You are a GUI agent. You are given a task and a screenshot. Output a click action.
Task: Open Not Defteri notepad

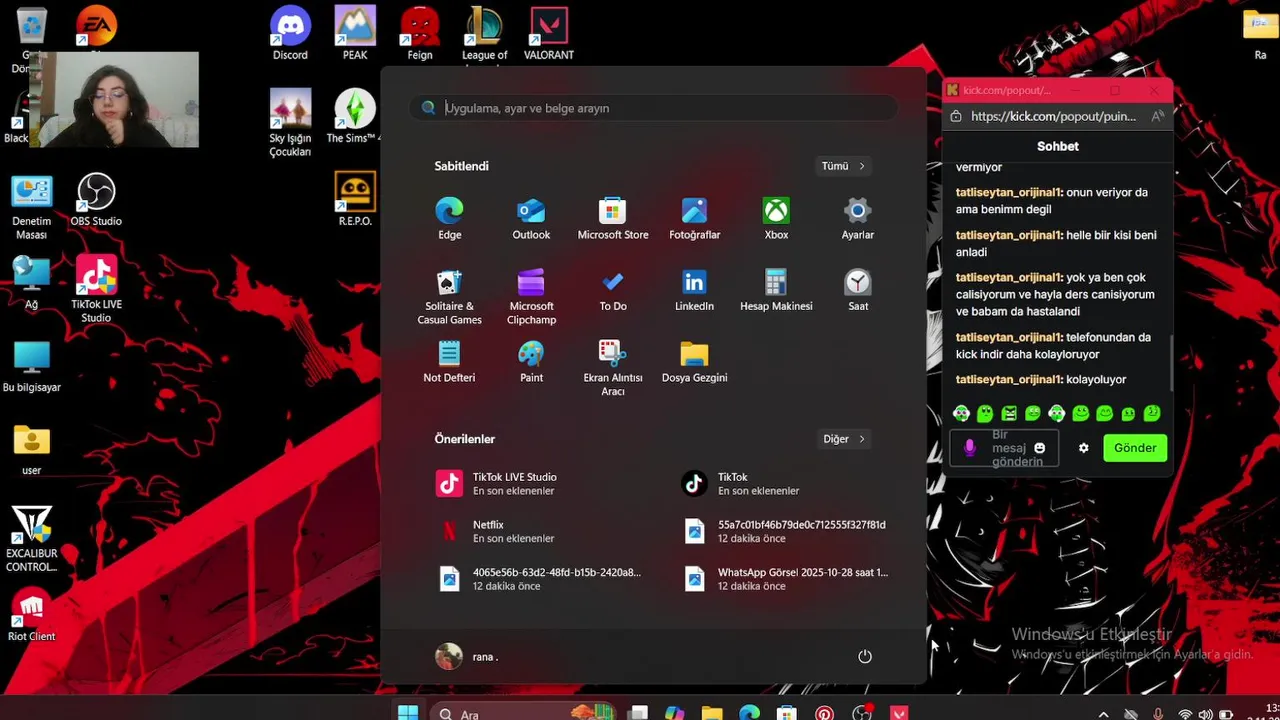coord(449,362)
